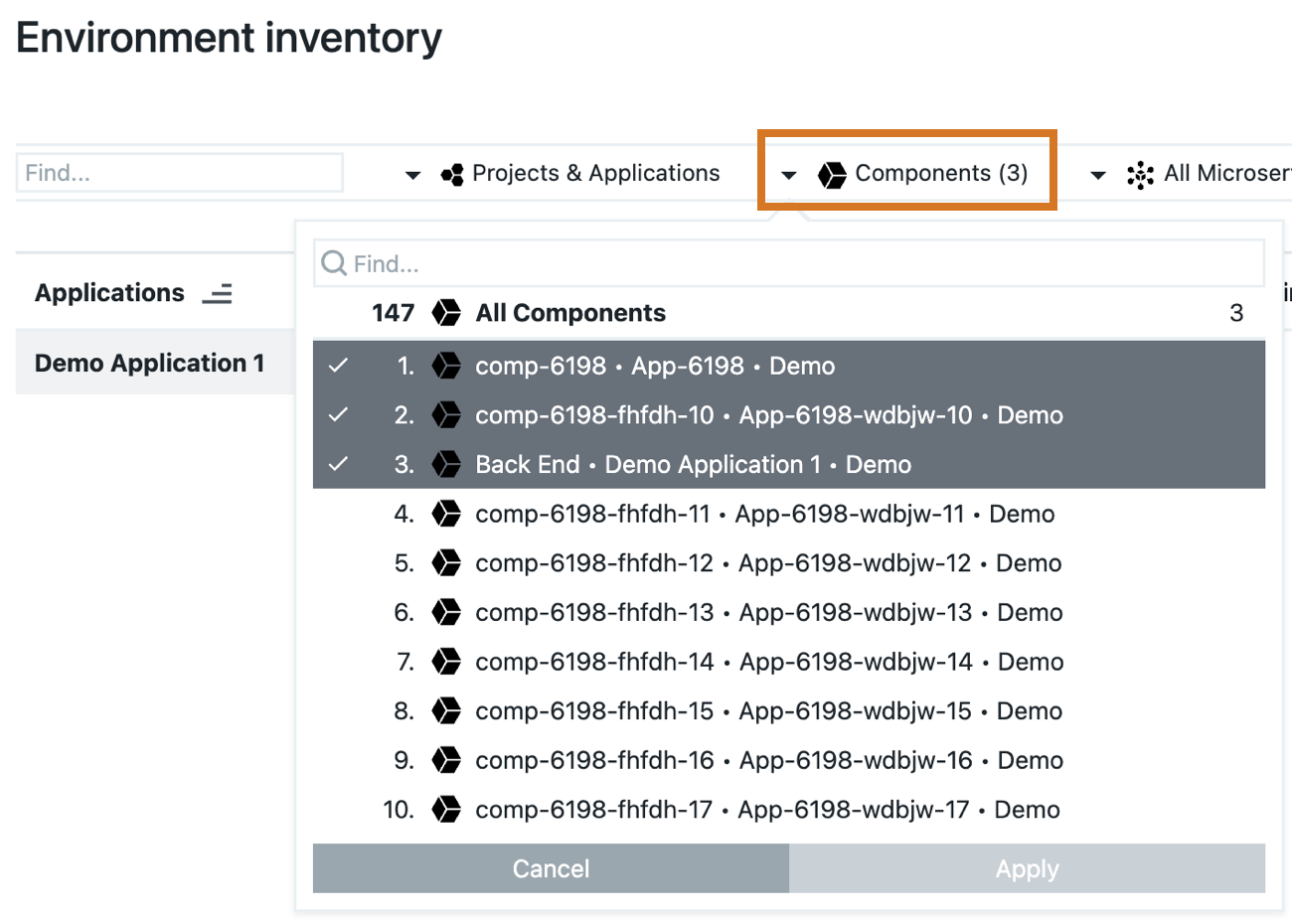The image size is (1292, 924).
Task: Click the magnifier icon in dropdown search
Action: point(334,263)
